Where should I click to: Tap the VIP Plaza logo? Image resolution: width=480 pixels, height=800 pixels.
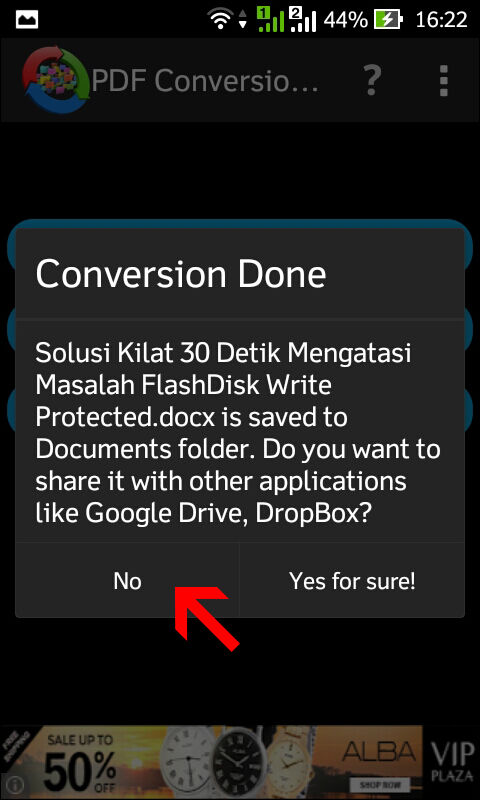pyautogui.click(x=451, y=762)
